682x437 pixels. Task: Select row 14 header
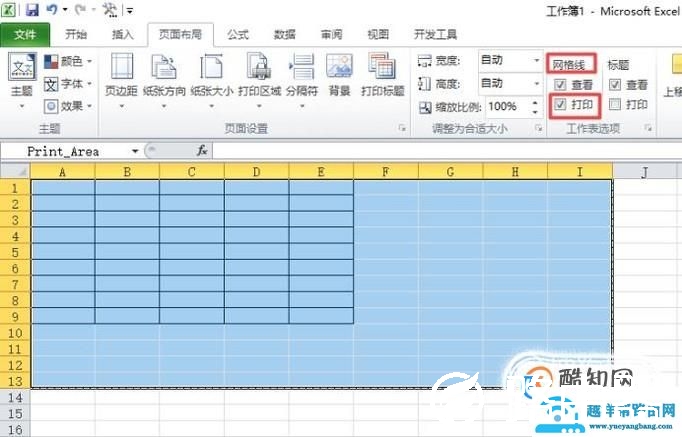point(15,397)
